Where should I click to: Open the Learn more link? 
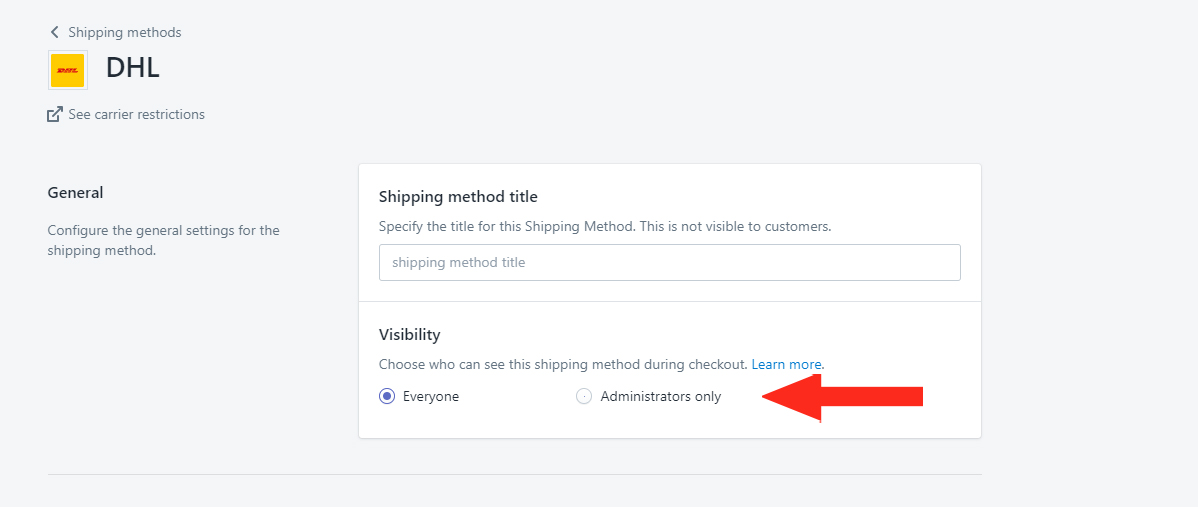pos(786,364)
